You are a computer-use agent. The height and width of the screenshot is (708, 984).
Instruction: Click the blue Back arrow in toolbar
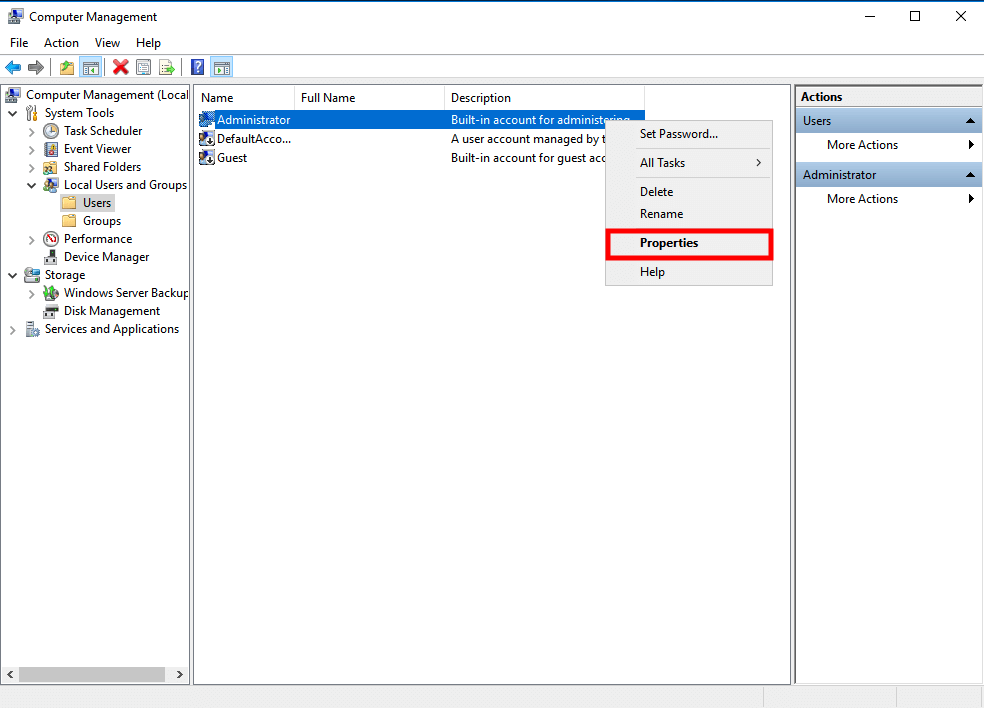[x=13, y=67]
